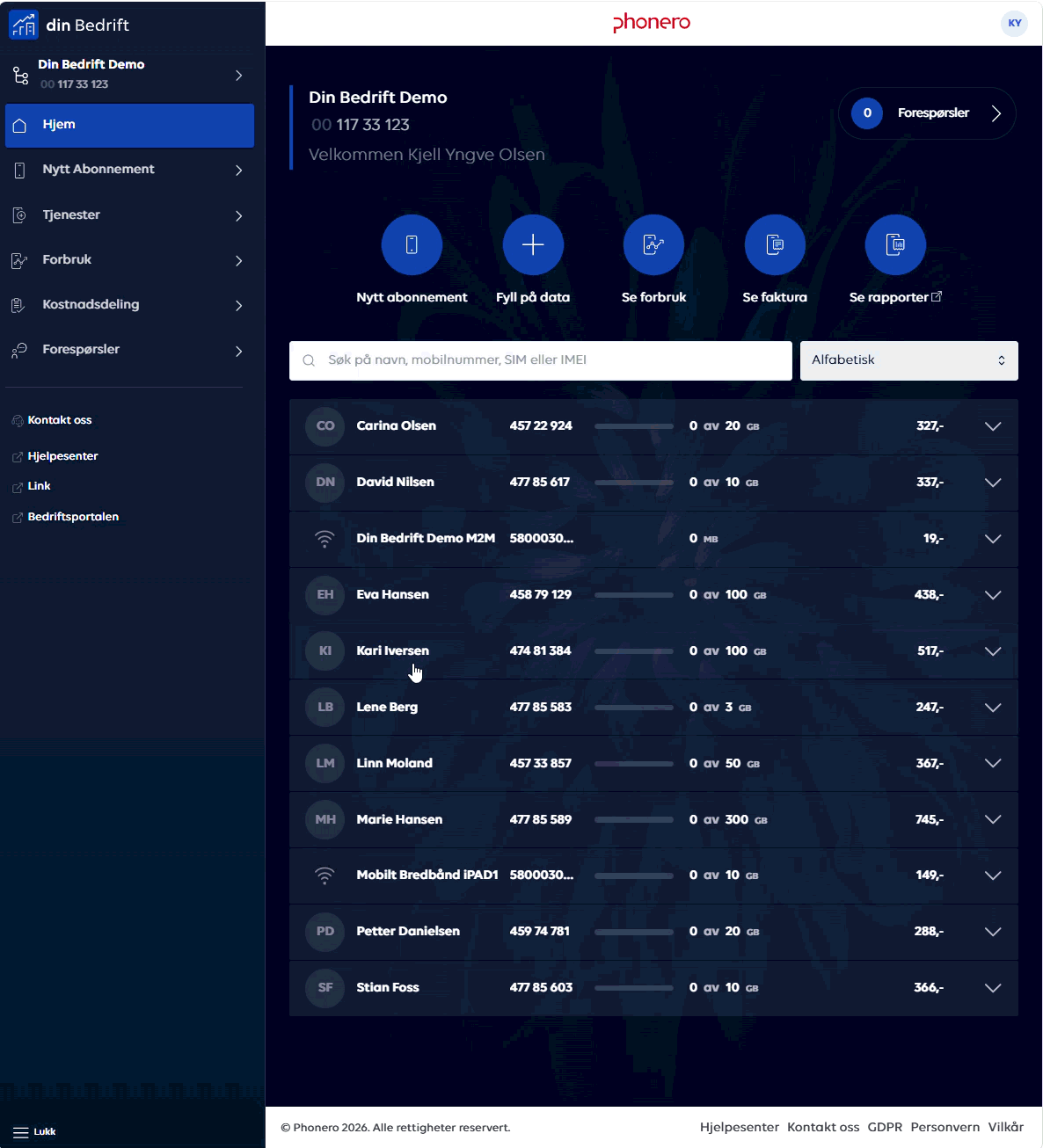Click the external link icon next to Se rapporter
This screenshot has width=1043, height=1148.
(x=937, y=296)
